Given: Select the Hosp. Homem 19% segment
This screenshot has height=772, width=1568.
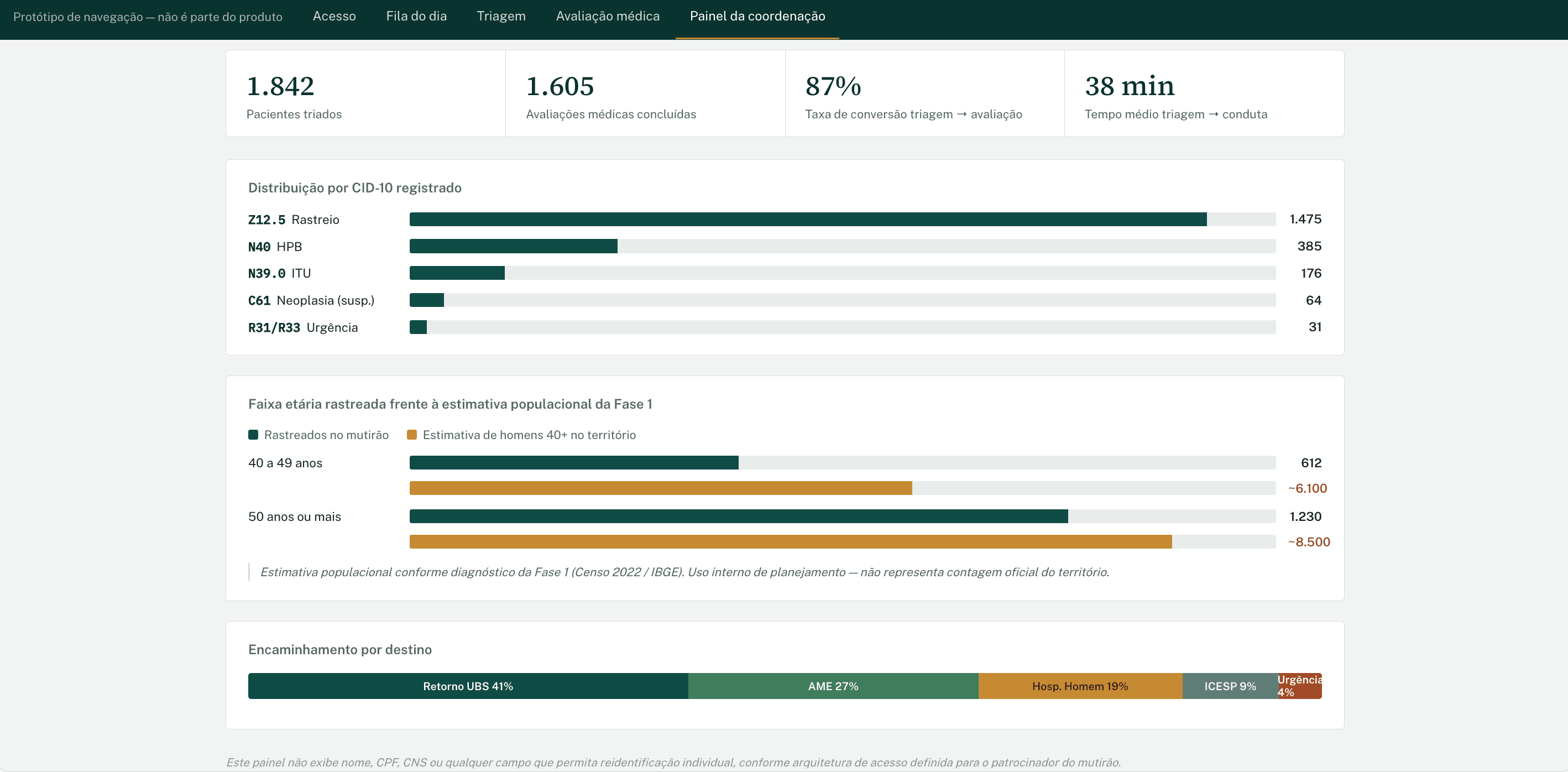Looking at the screenshot, I should (1080, 686).
